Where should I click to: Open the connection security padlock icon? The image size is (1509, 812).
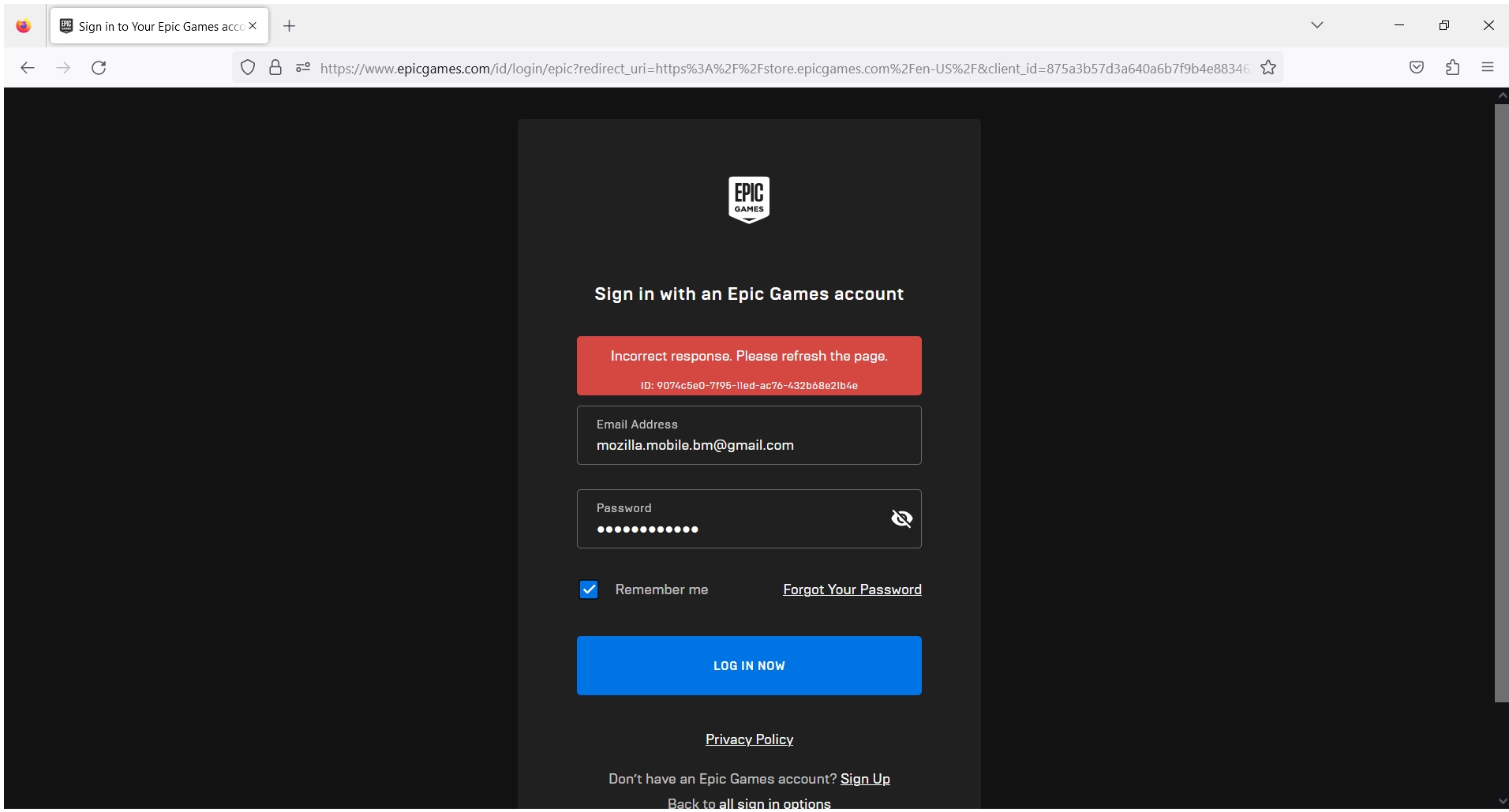click(275, 68)
